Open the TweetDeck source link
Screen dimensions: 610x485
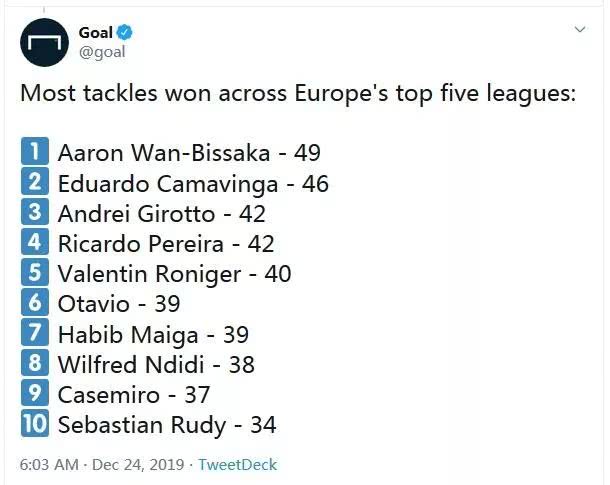coord(237,465)
